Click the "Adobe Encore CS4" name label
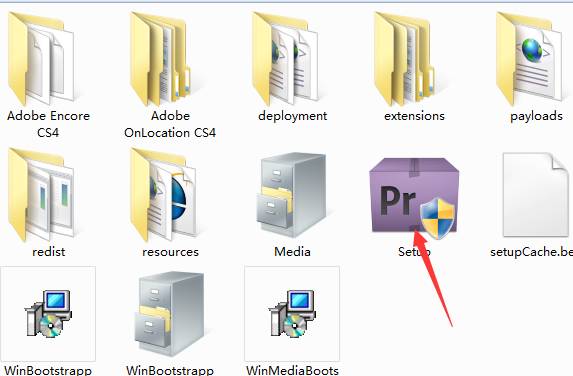The width and height of the screenshot is (573, 376). coord(48,124)
